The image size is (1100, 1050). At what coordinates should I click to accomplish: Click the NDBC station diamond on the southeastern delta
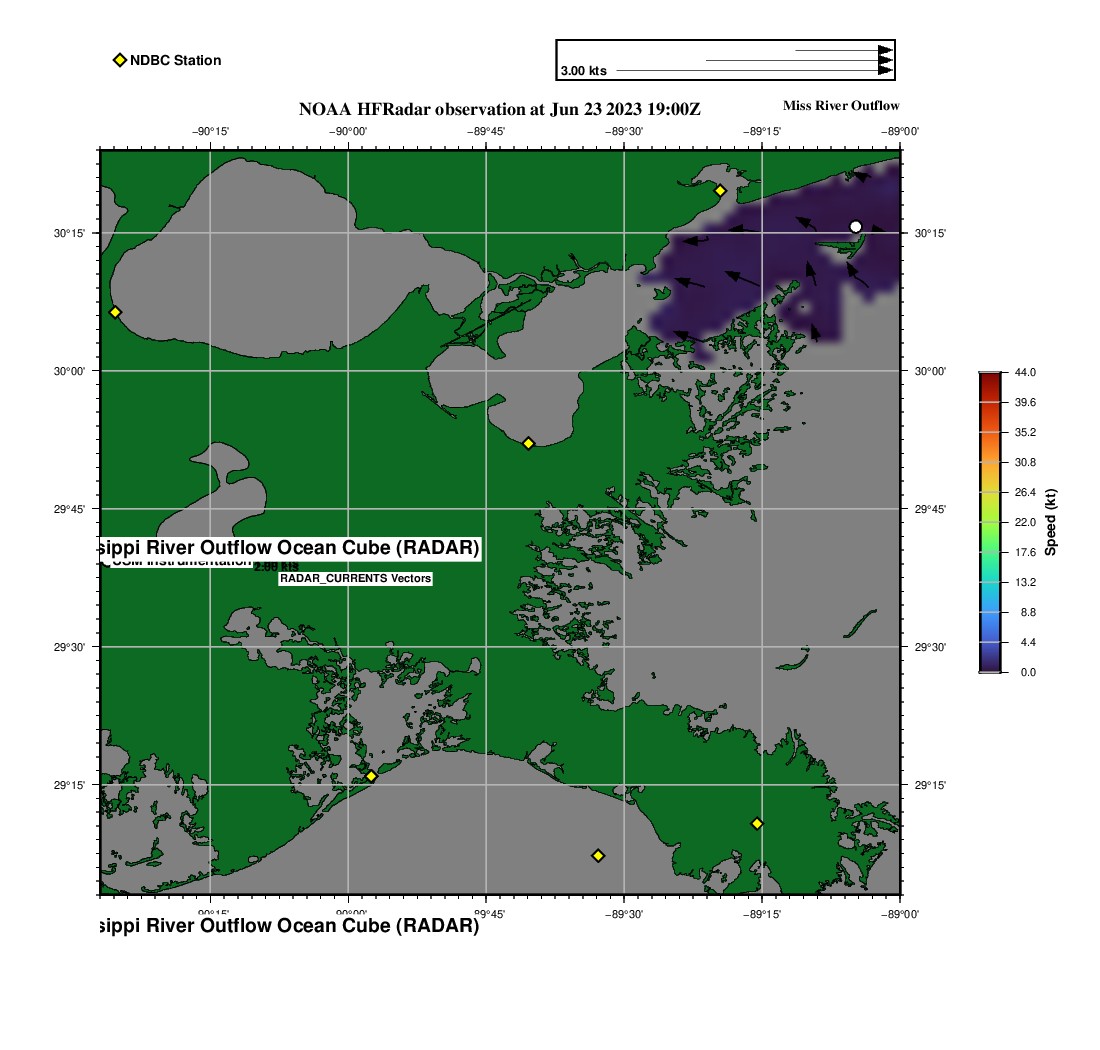757,823
